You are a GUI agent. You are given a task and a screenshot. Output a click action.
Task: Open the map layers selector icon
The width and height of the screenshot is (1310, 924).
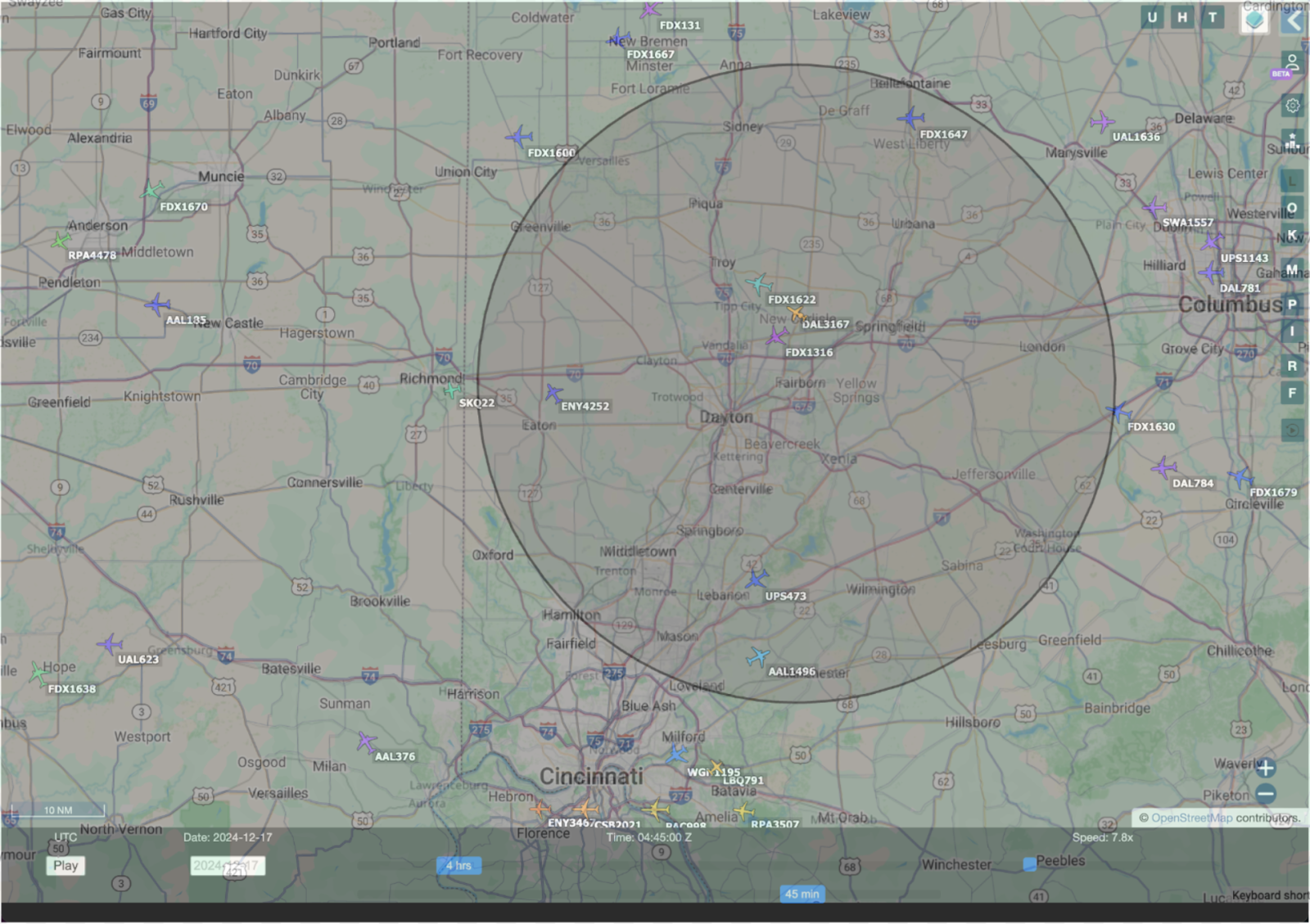coord(1254,20)
